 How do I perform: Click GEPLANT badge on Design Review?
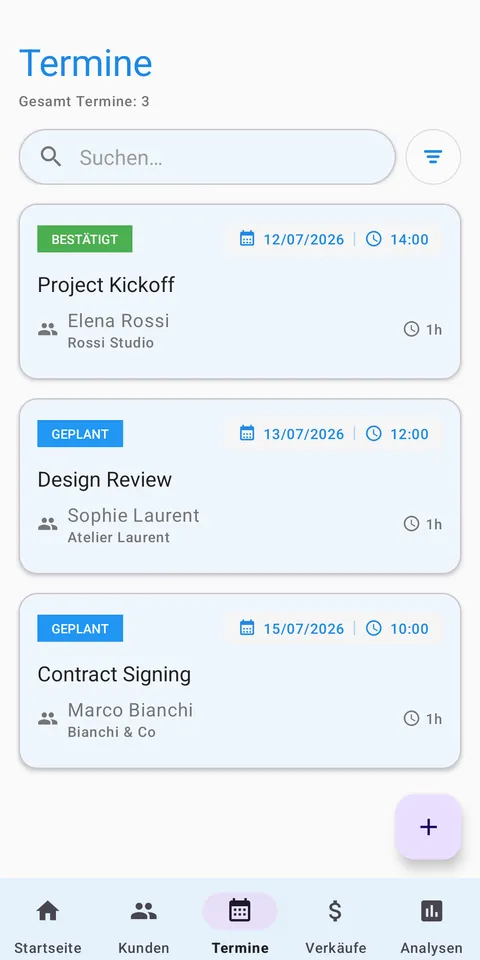click(x=80, y=433)
